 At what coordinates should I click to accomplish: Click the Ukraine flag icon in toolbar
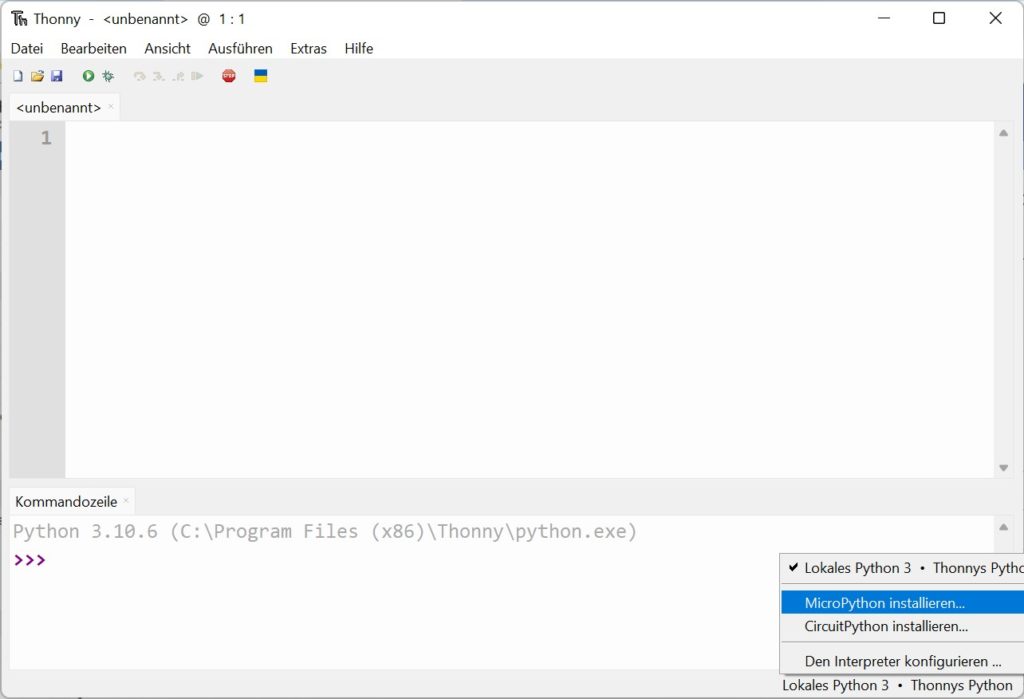[261, 76]
